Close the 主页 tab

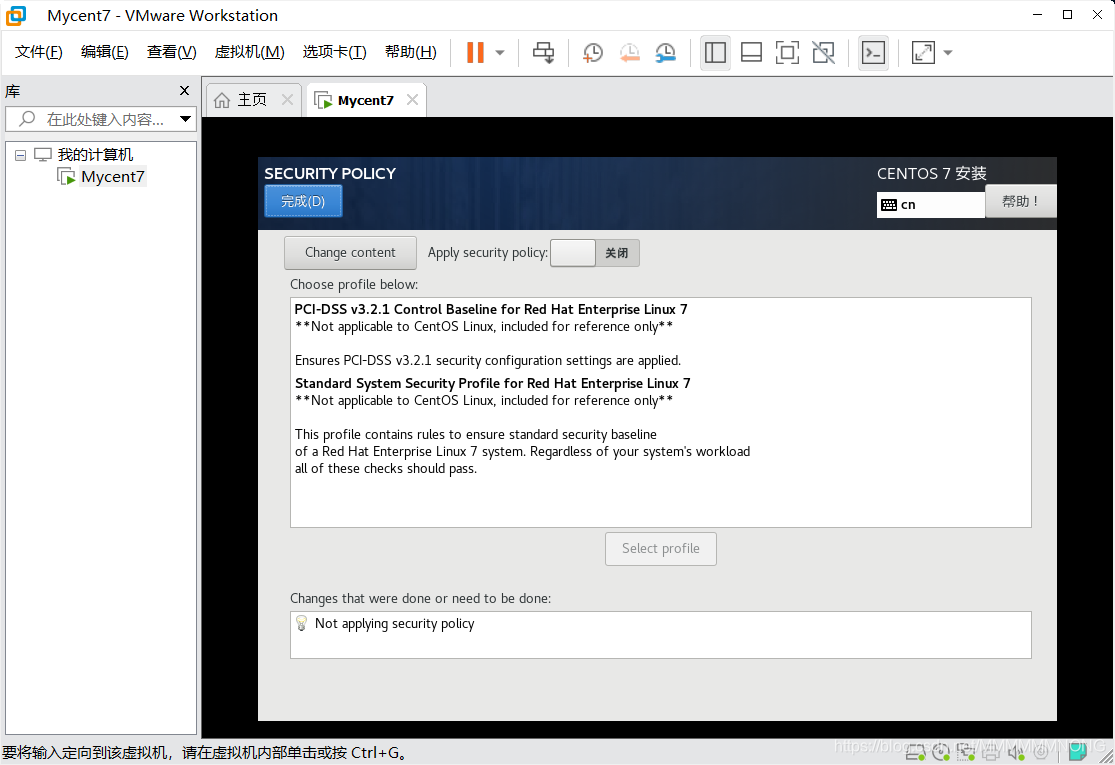click(x=287, y=100)
